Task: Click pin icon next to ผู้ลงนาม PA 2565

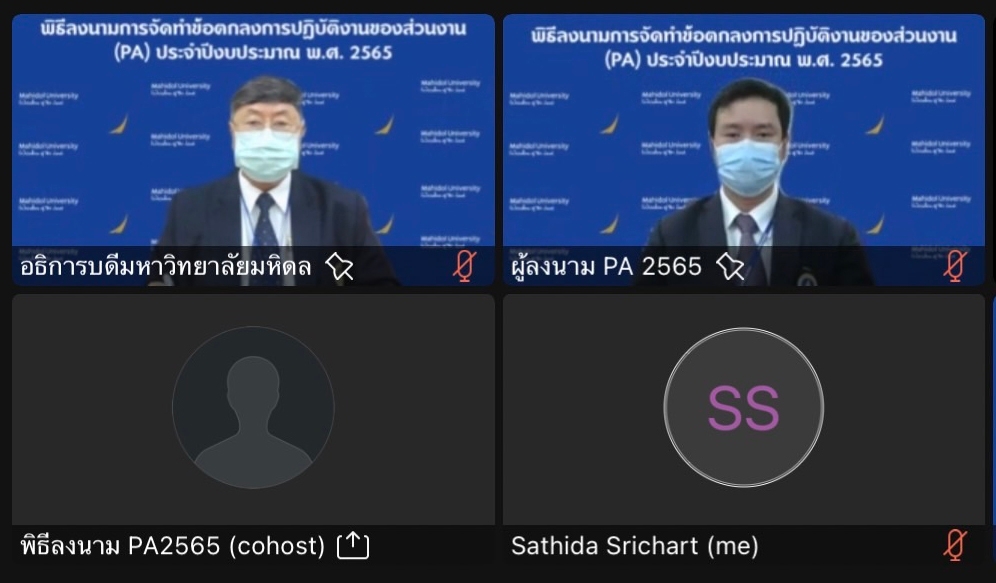Action: click(730, 267)
